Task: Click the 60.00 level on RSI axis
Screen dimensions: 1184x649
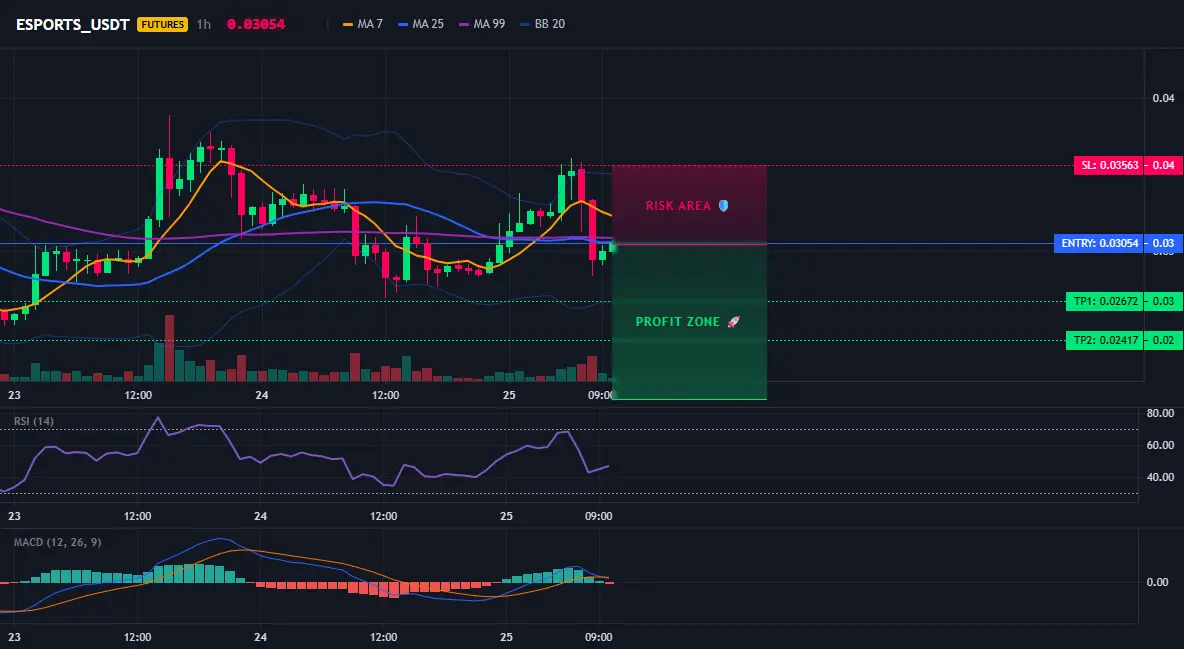Action: 1160,445
